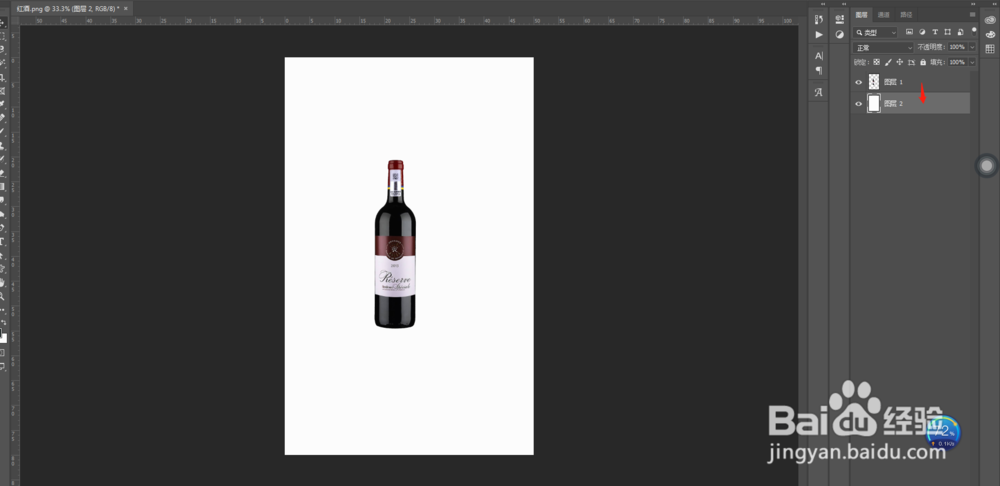Open the History panel icon
1000x486 pixels.
[x=819, y=19]
